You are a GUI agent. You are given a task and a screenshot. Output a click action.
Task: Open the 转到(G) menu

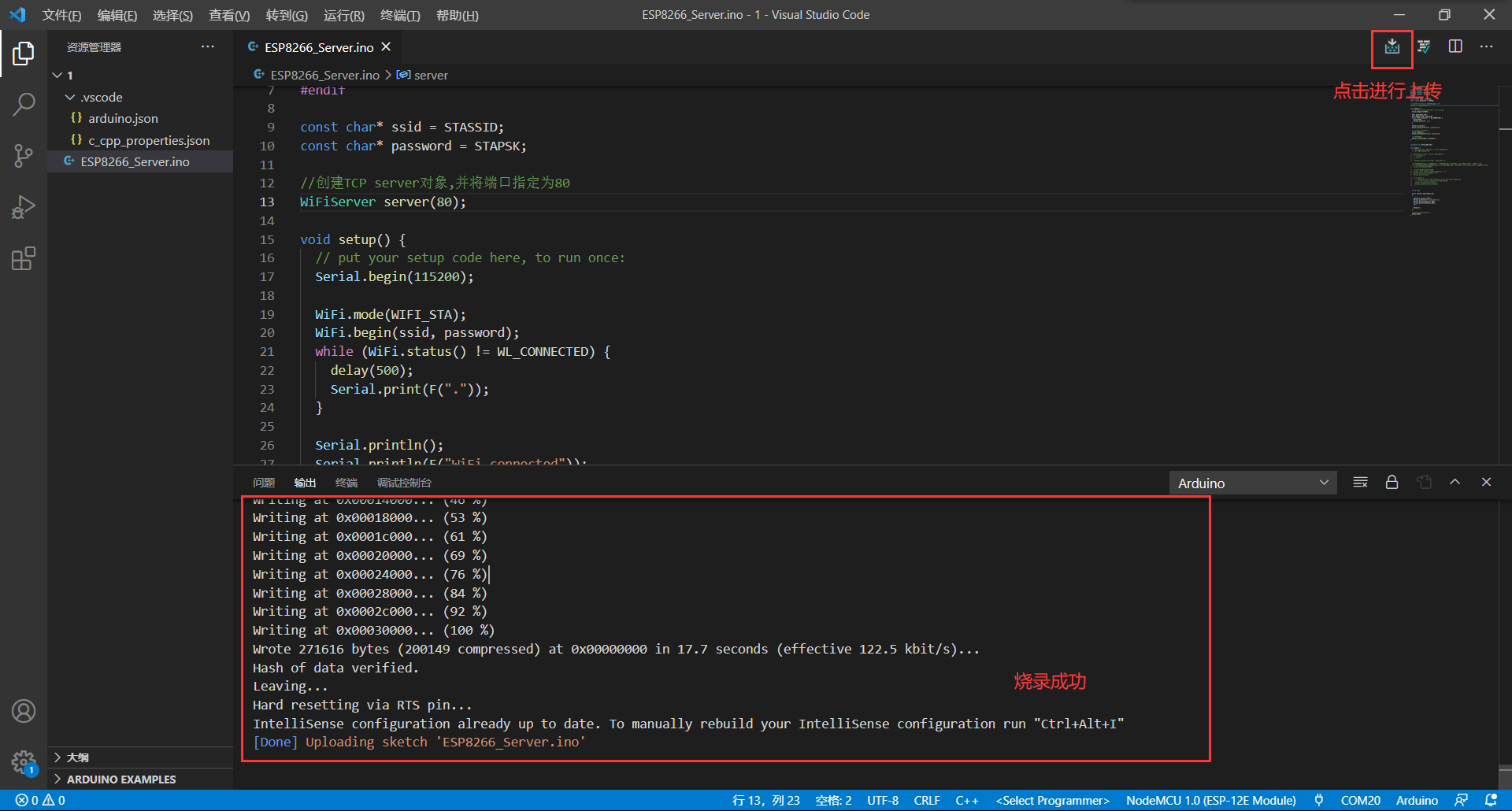click(x=287, y=16)
